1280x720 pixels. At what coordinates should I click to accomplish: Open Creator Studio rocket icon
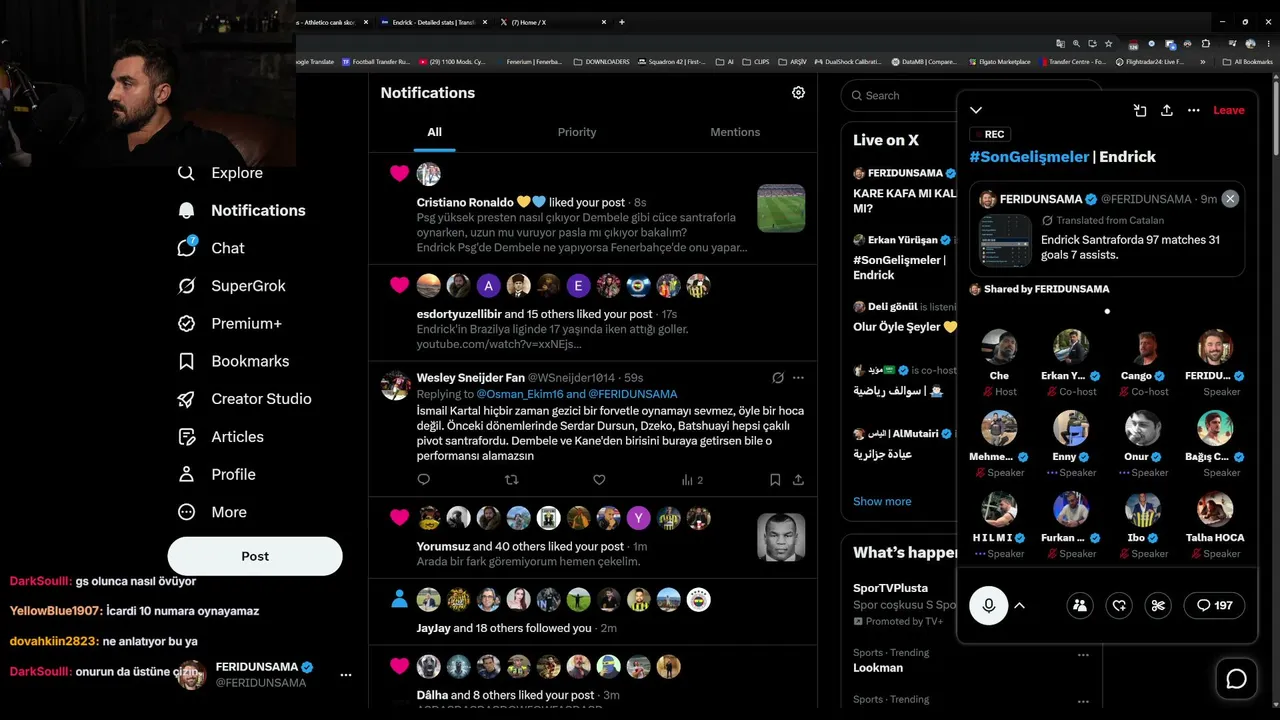tap(186, 399)
